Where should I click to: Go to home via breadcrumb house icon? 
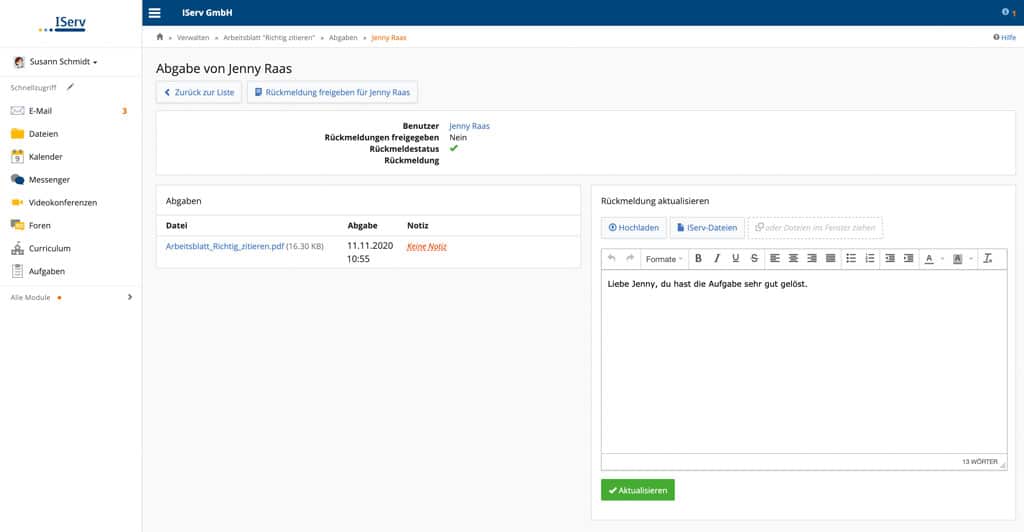coord(159,37)
